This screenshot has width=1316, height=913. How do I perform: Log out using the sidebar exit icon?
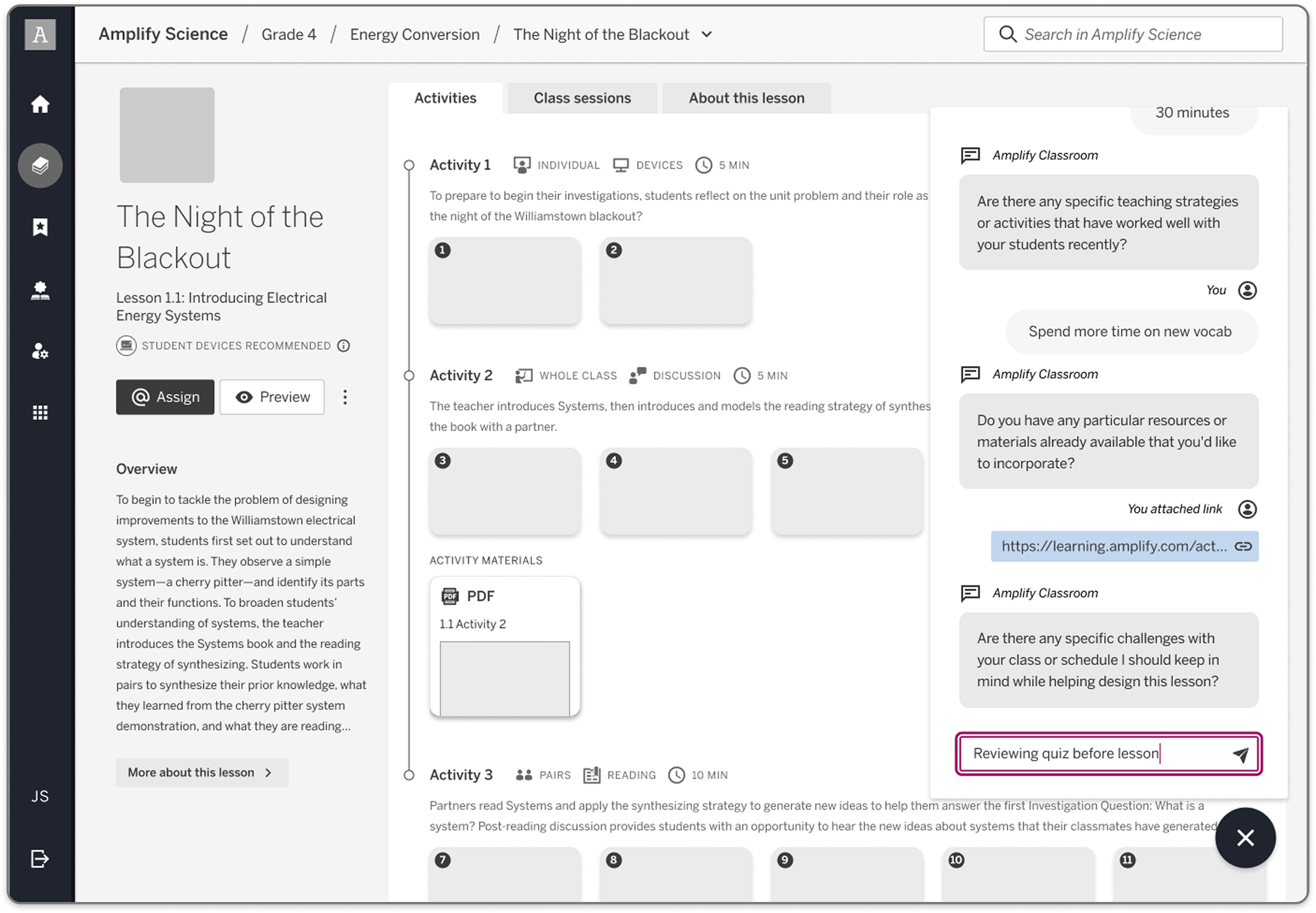(40, 859)
